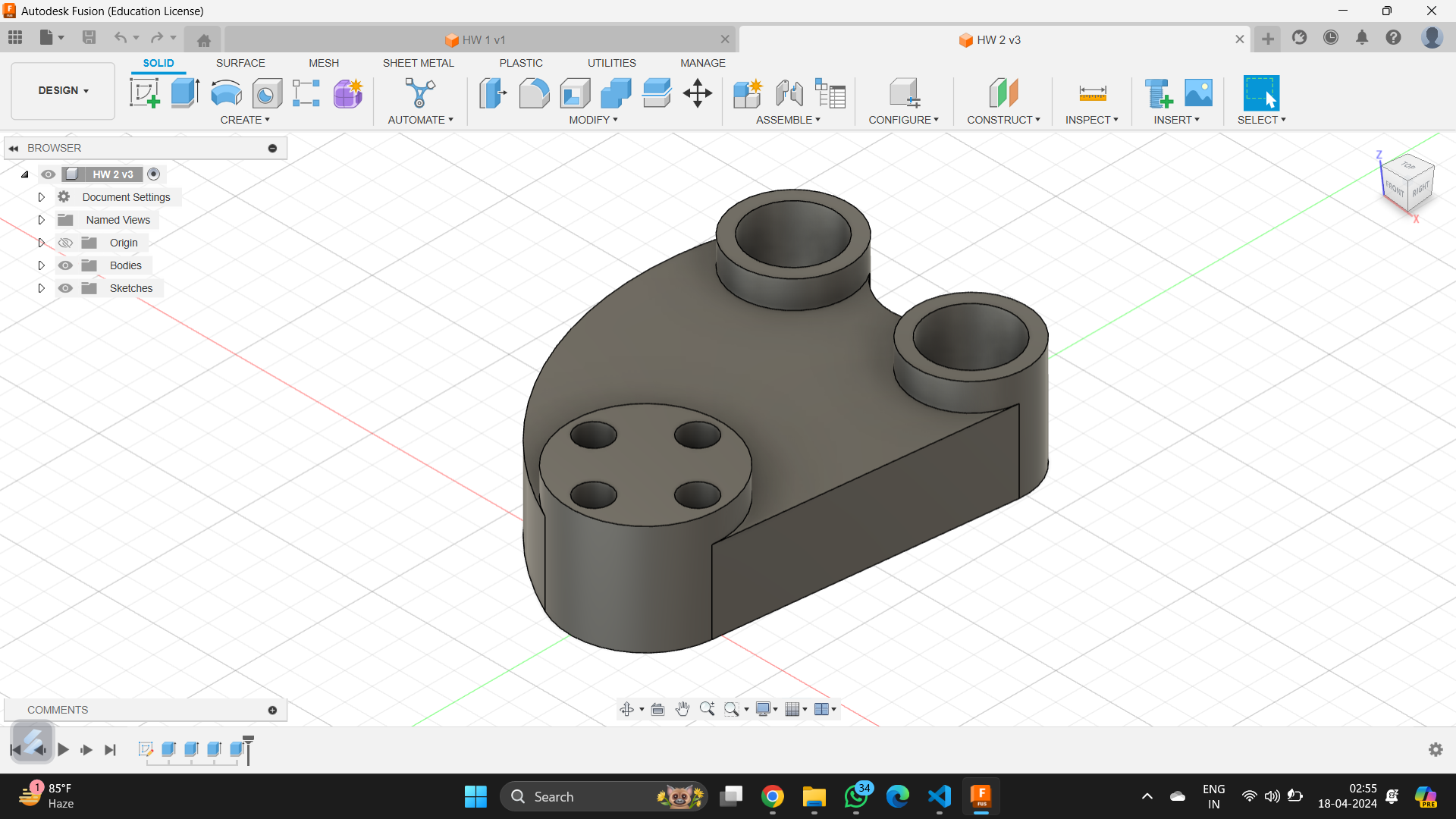
Task: Open Google Chrome from taskbar
Action: tap(773, 796)
